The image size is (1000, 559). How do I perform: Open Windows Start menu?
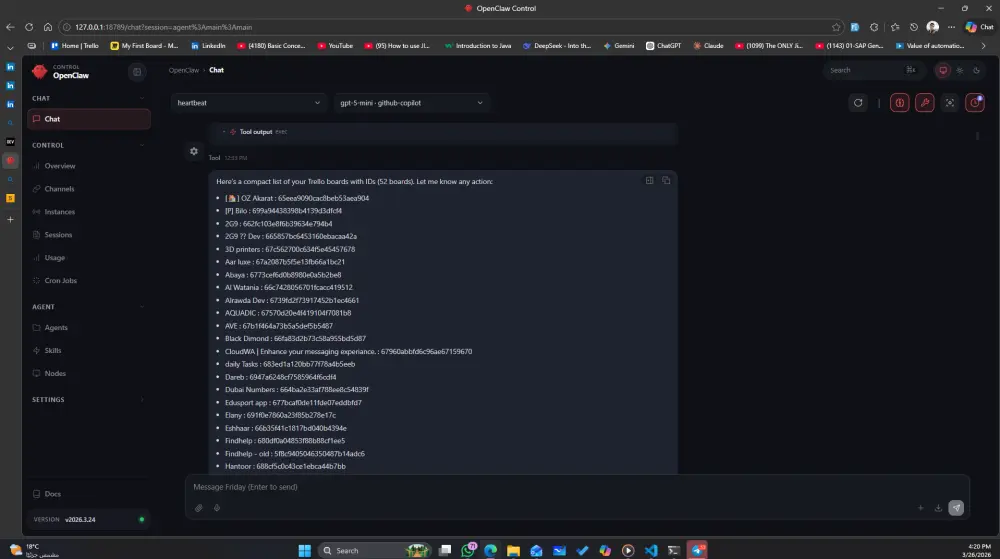point(305,551)
